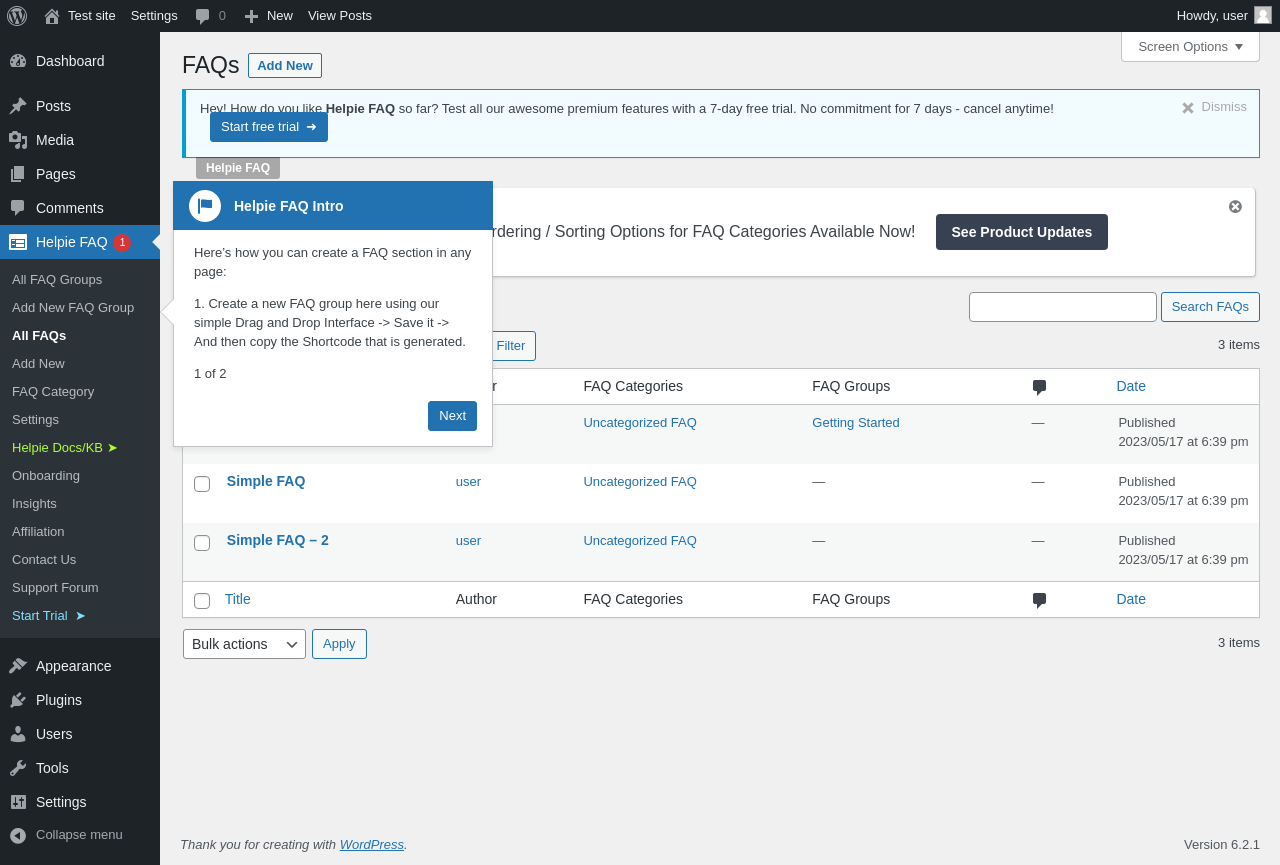Open Helpie Docs/KB submenu item

65,447
